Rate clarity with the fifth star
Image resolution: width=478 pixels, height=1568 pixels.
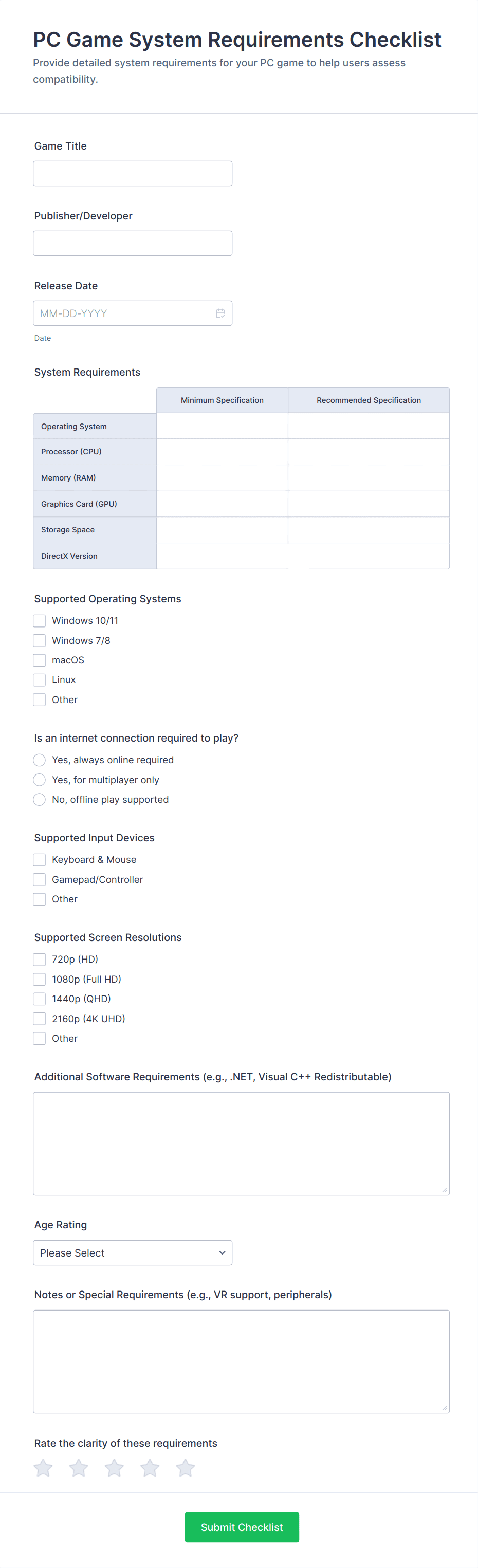pos(186,1468)
